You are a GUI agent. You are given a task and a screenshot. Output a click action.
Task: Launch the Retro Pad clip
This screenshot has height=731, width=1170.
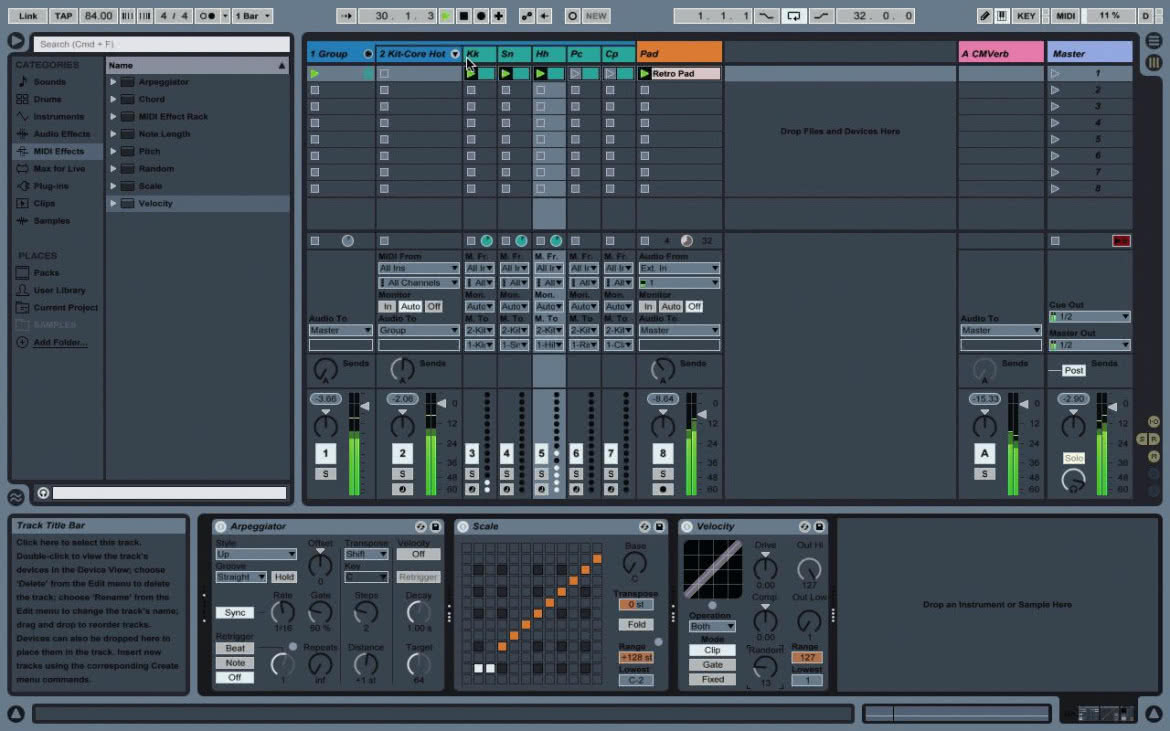coord(645,74)
